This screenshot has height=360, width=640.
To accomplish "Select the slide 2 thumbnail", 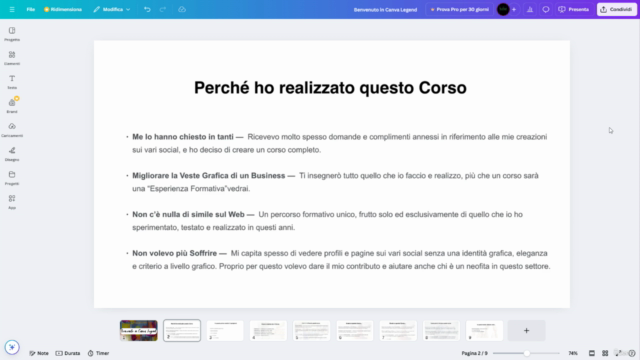I will click(x=182, y=331).
